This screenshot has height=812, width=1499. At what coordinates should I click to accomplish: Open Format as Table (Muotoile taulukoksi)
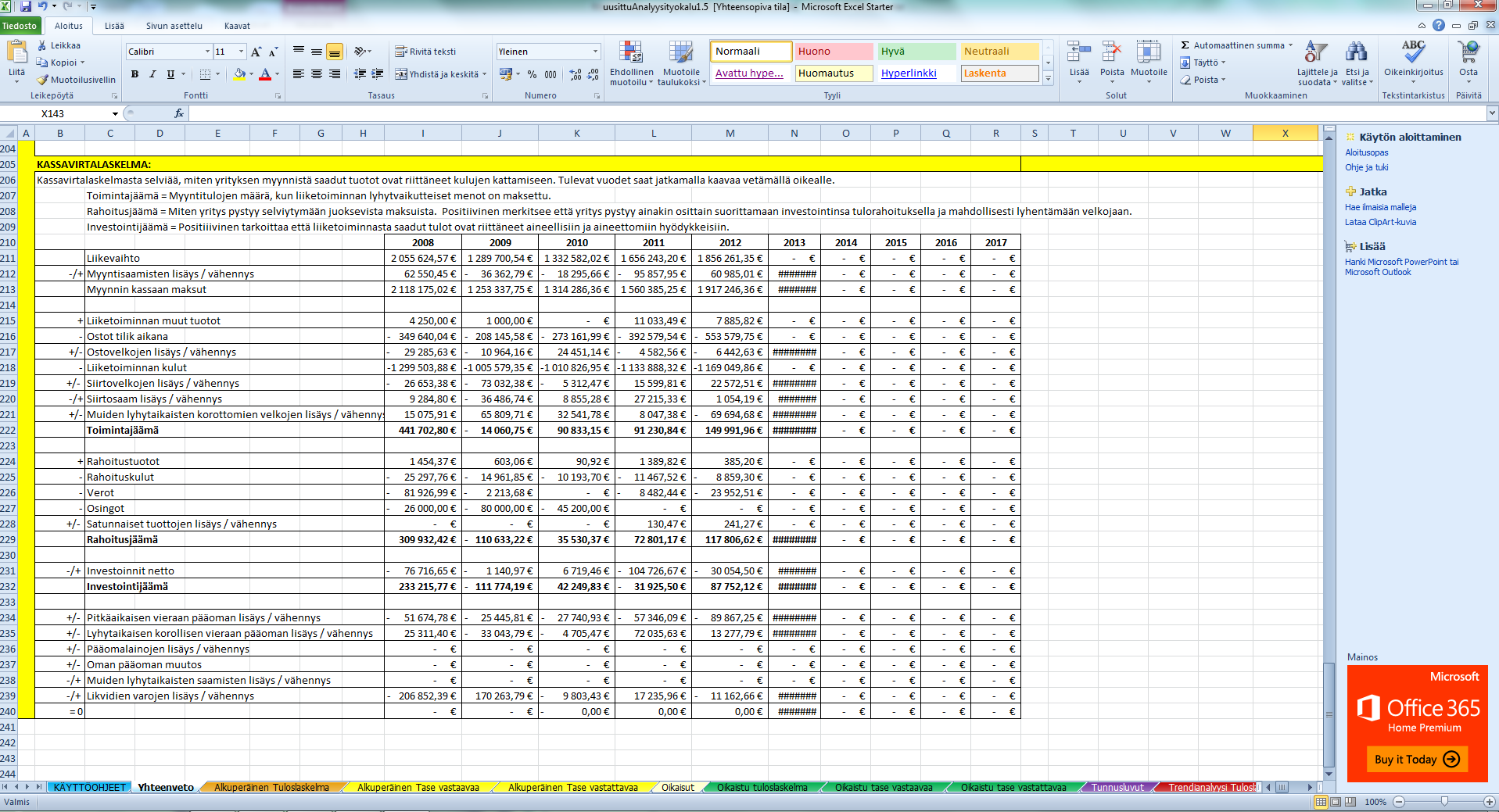[681, 63]
